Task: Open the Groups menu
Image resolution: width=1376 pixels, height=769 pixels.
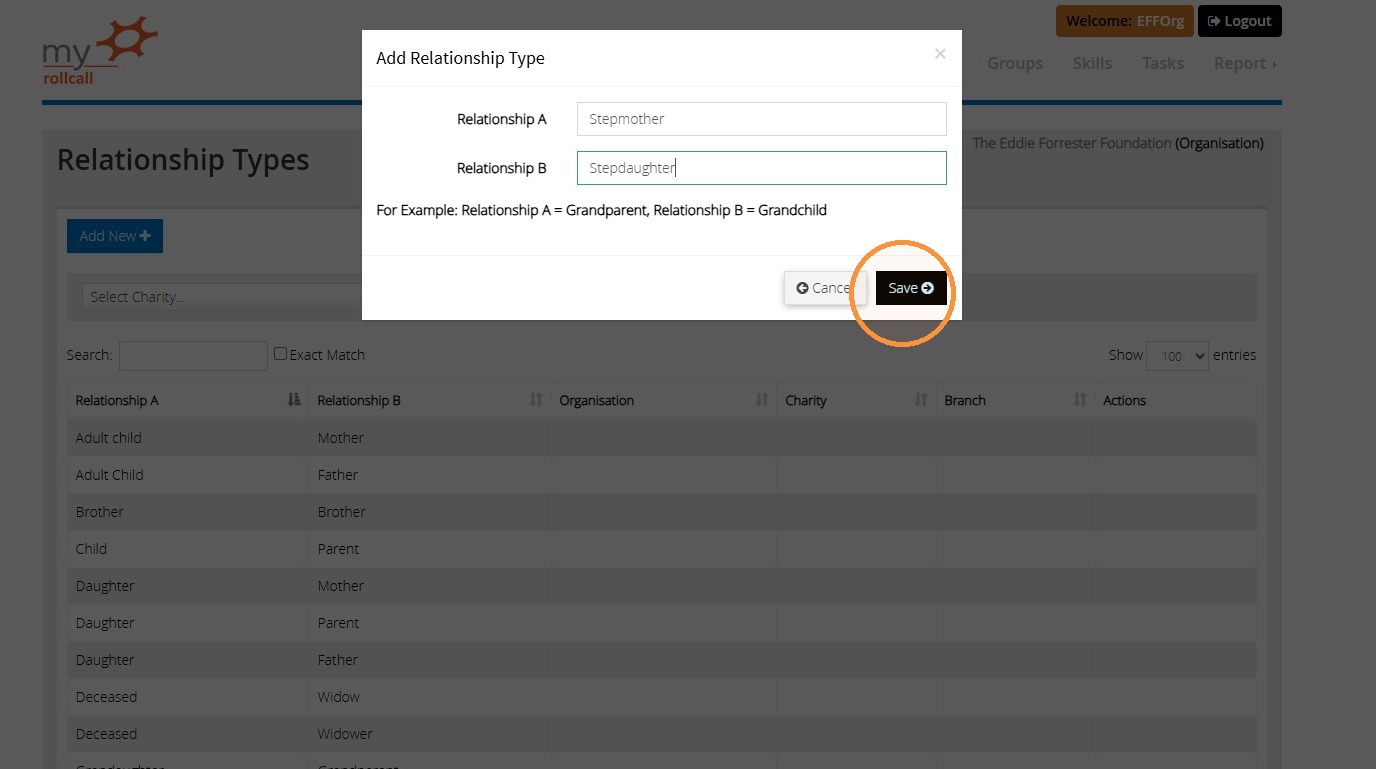Action: click(x=1015, y=63)
